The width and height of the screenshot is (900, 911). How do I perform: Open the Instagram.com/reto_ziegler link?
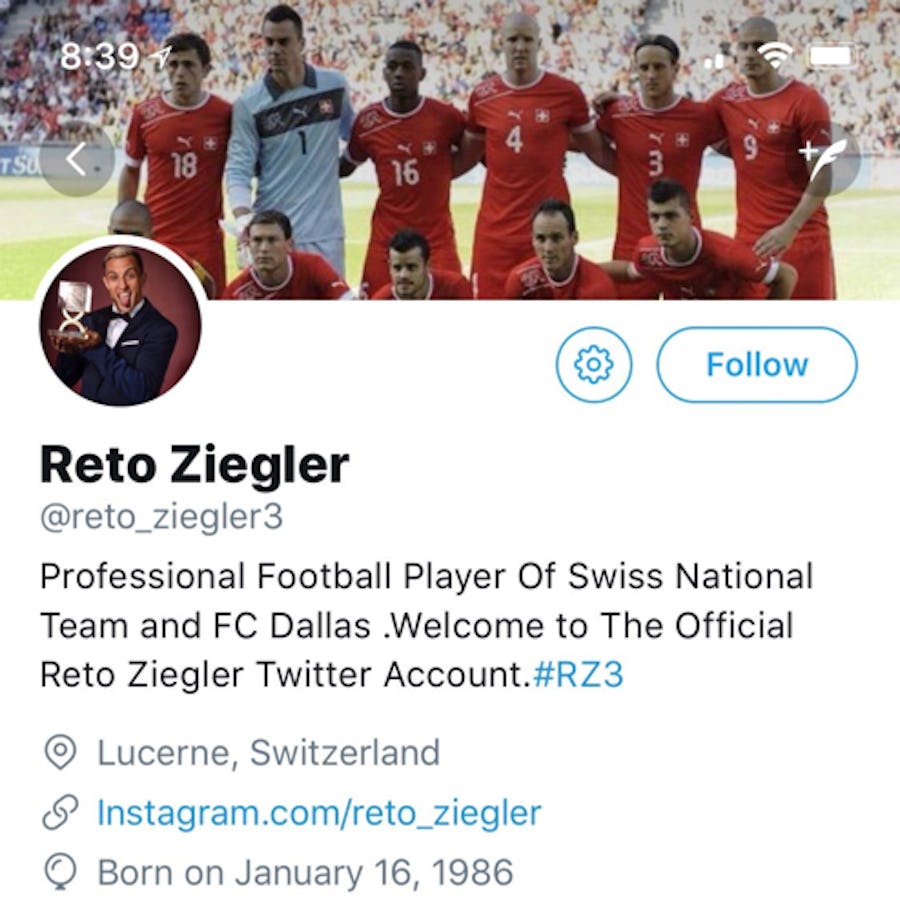[319, 812]
